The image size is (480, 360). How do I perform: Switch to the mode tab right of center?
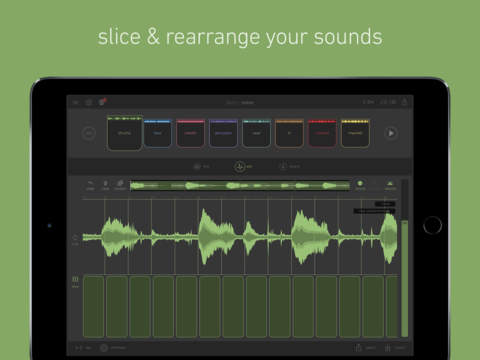point(289,166)
